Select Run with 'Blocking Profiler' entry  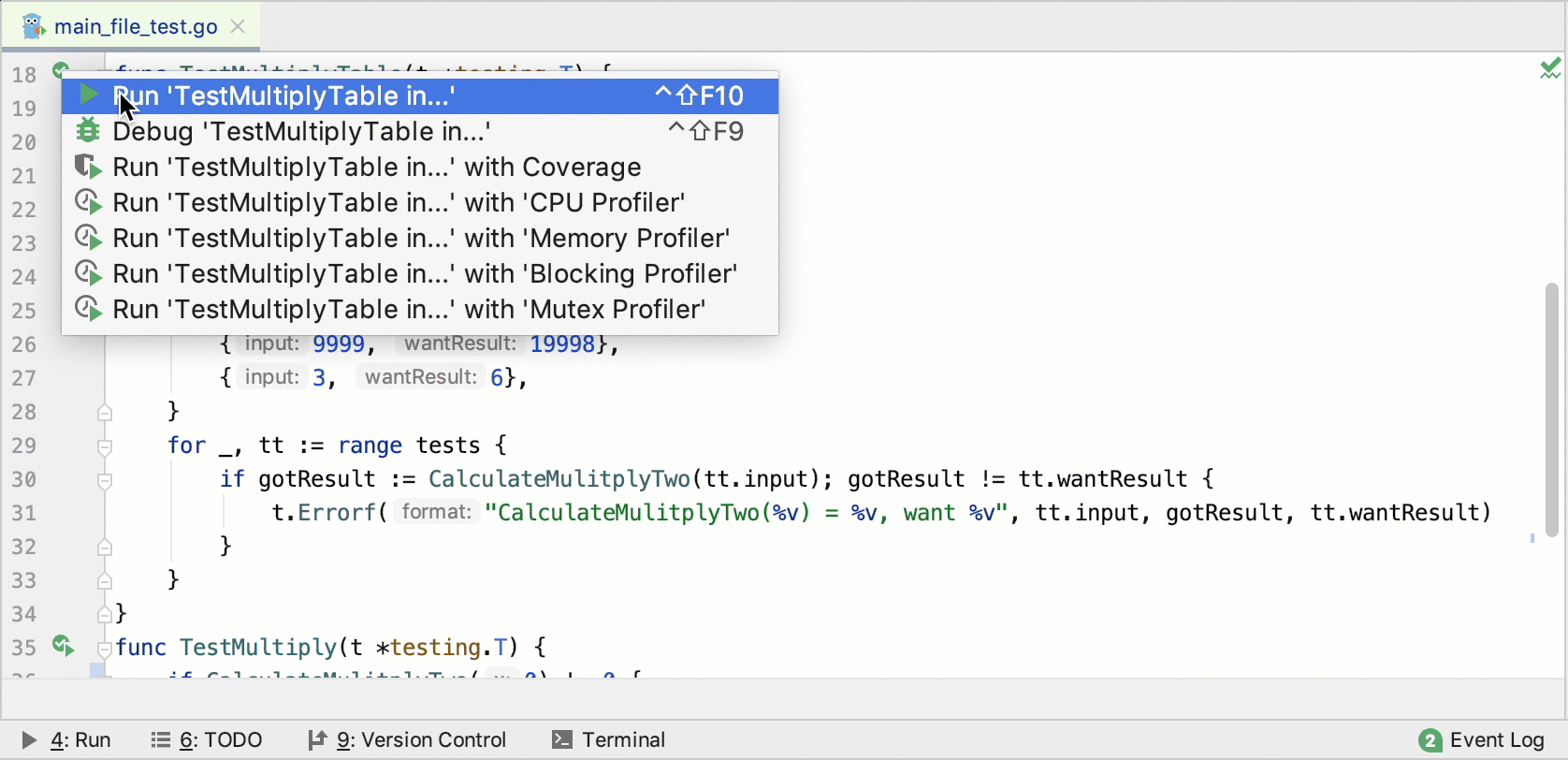(x=420, y=273)
